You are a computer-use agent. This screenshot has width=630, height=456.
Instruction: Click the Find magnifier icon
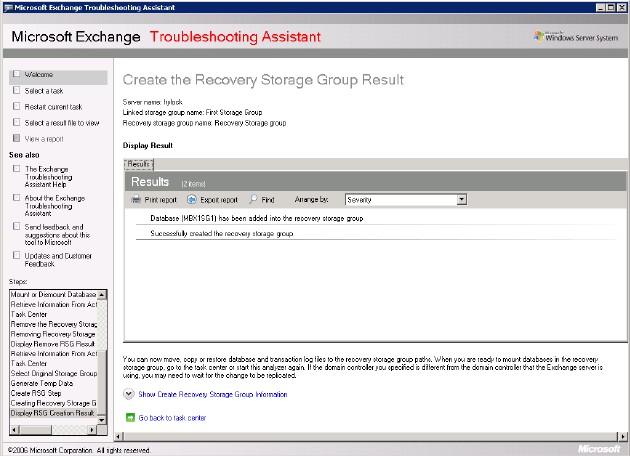(253, 199)
